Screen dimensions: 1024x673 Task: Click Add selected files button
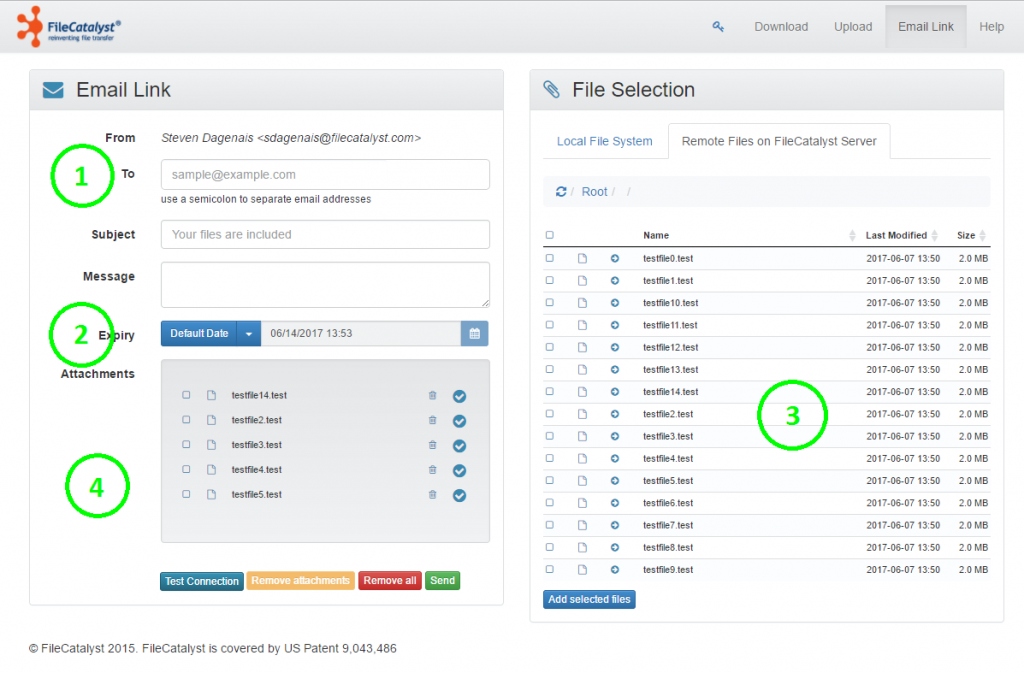click(x=589, y=600)
